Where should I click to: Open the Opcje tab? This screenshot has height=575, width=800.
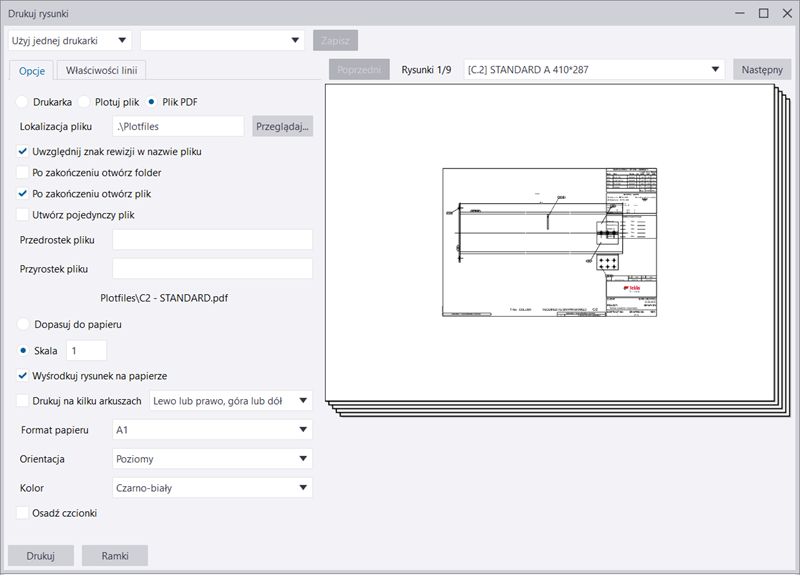point(32,70)
